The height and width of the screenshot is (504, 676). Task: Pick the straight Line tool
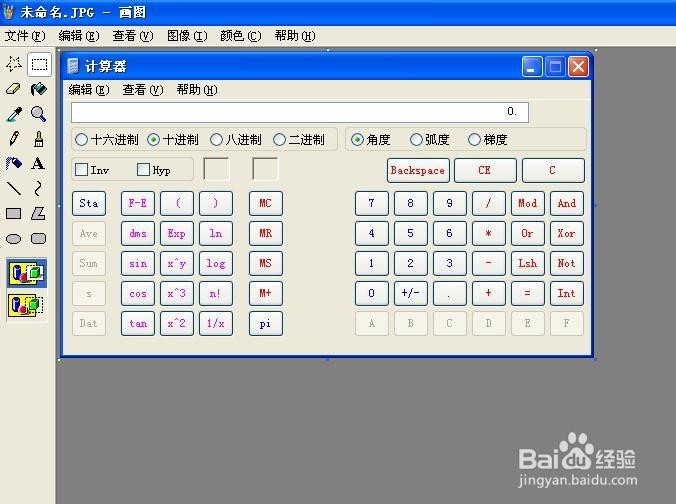tap(14, 188)
